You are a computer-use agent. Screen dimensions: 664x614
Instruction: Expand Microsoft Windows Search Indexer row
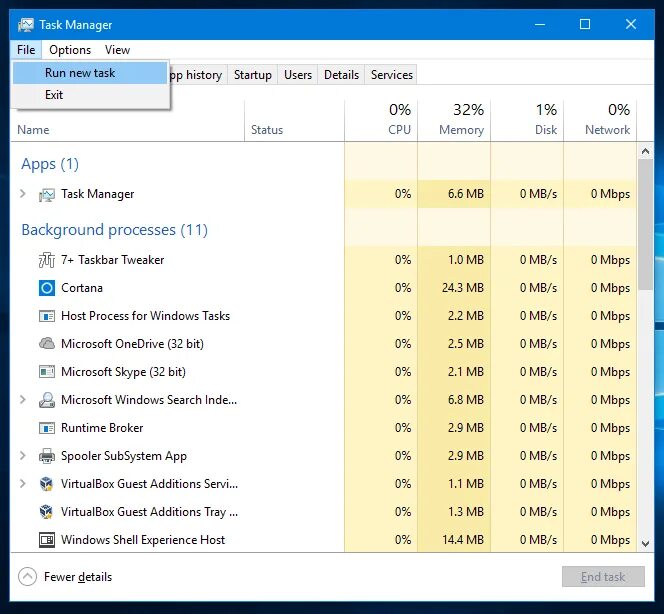click(23, 400)
